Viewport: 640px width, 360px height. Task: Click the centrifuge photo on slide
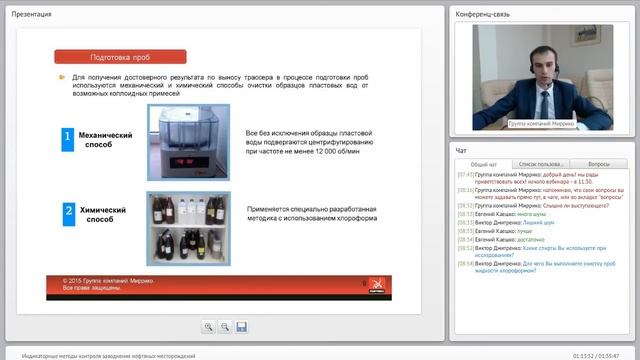point(189,142)
